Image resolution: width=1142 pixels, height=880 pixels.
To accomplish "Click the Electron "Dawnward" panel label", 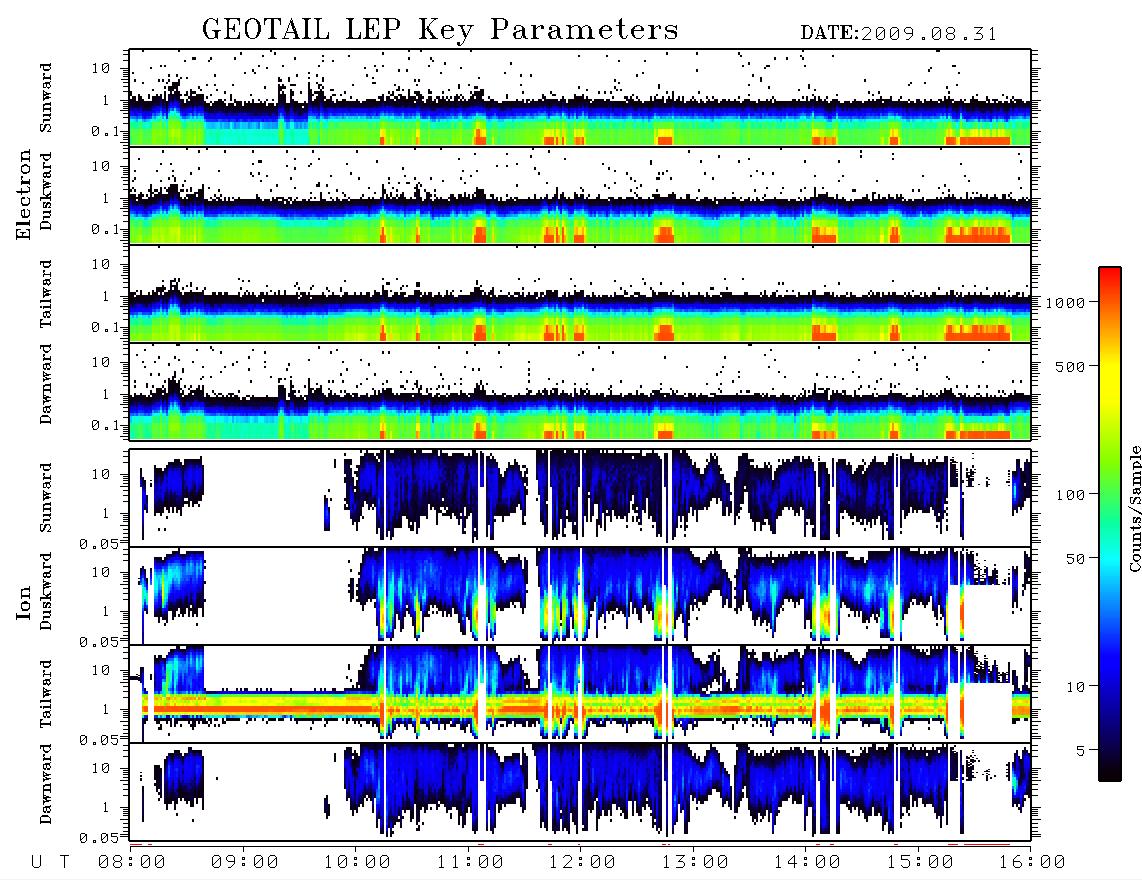I will [46, 384].
